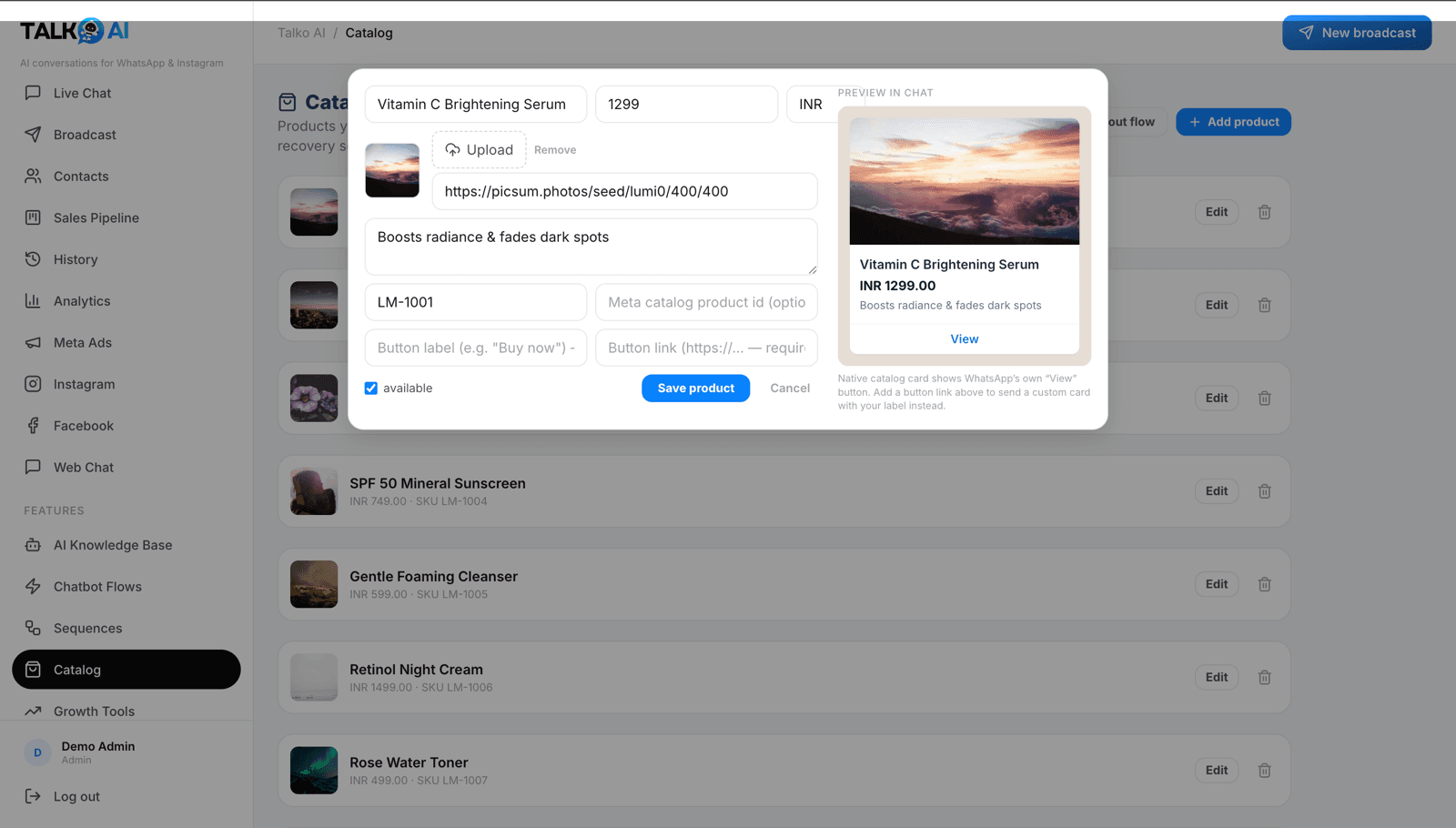Viewport: 1456px width, 828px height.
Task: Click the Demo Admin avatar
Action: pos(37,752)
